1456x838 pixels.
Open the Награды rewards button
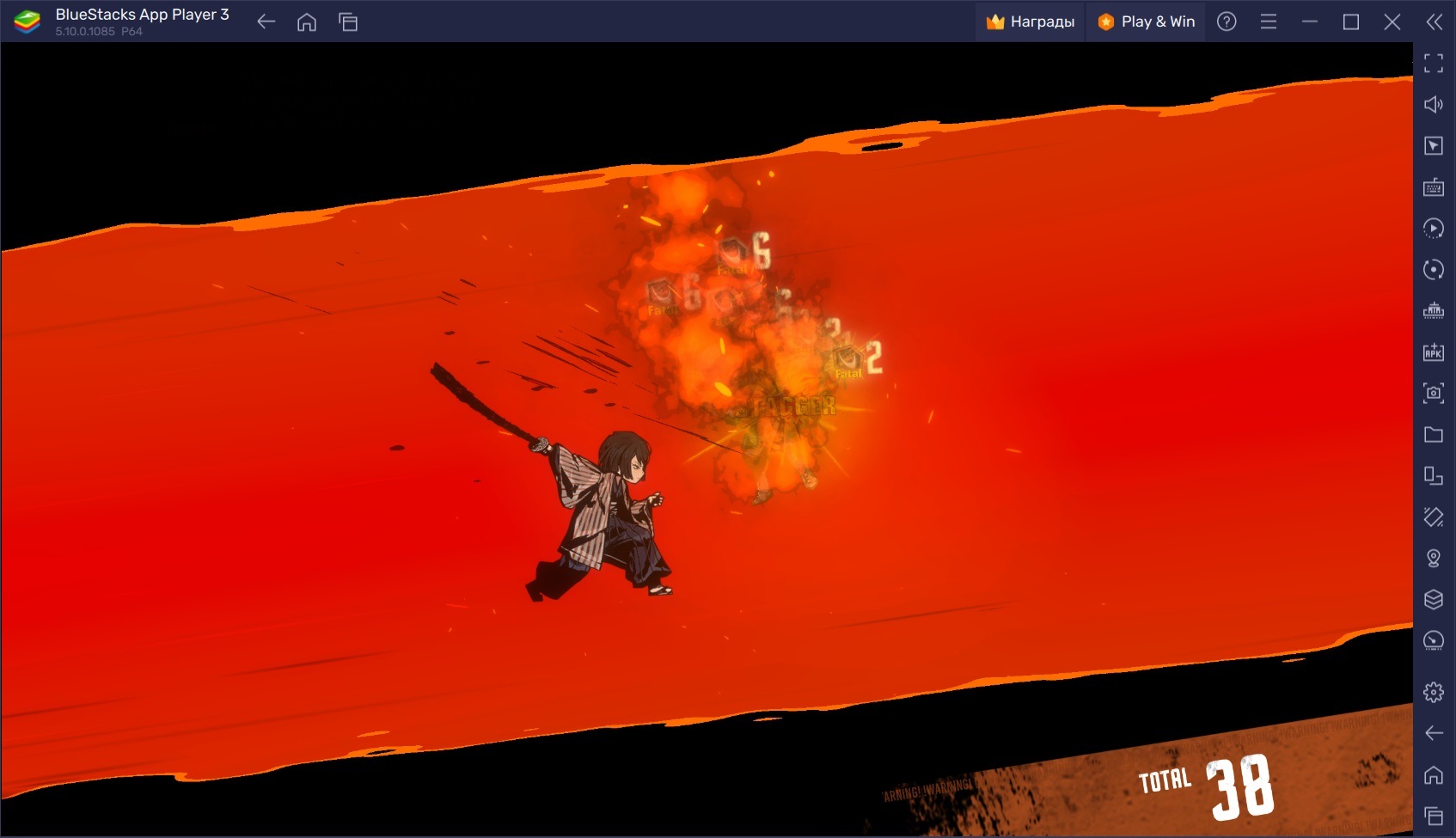[x=1031, y=21]
